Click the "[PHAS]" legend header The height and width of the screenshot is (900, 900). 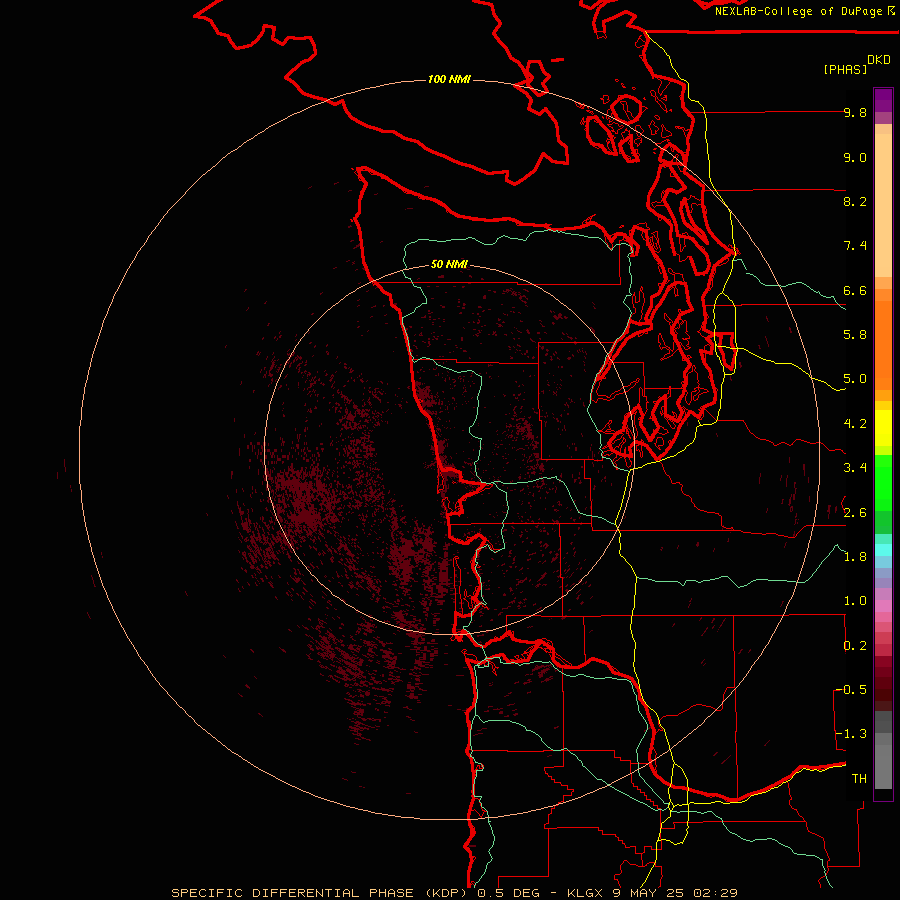click(x=845, y=69)
